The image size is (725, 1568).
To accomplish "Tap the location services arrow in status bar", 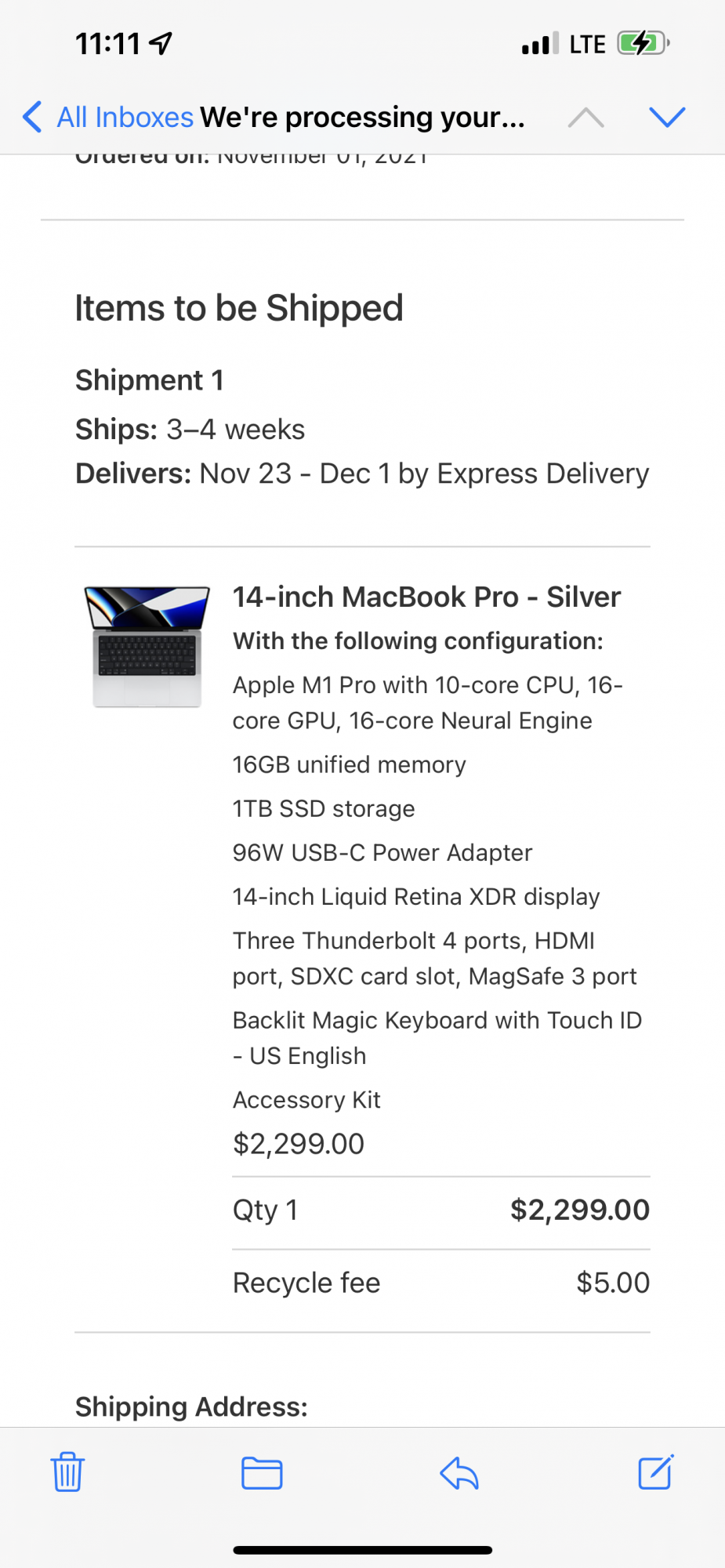I will (x=160, y=42).
